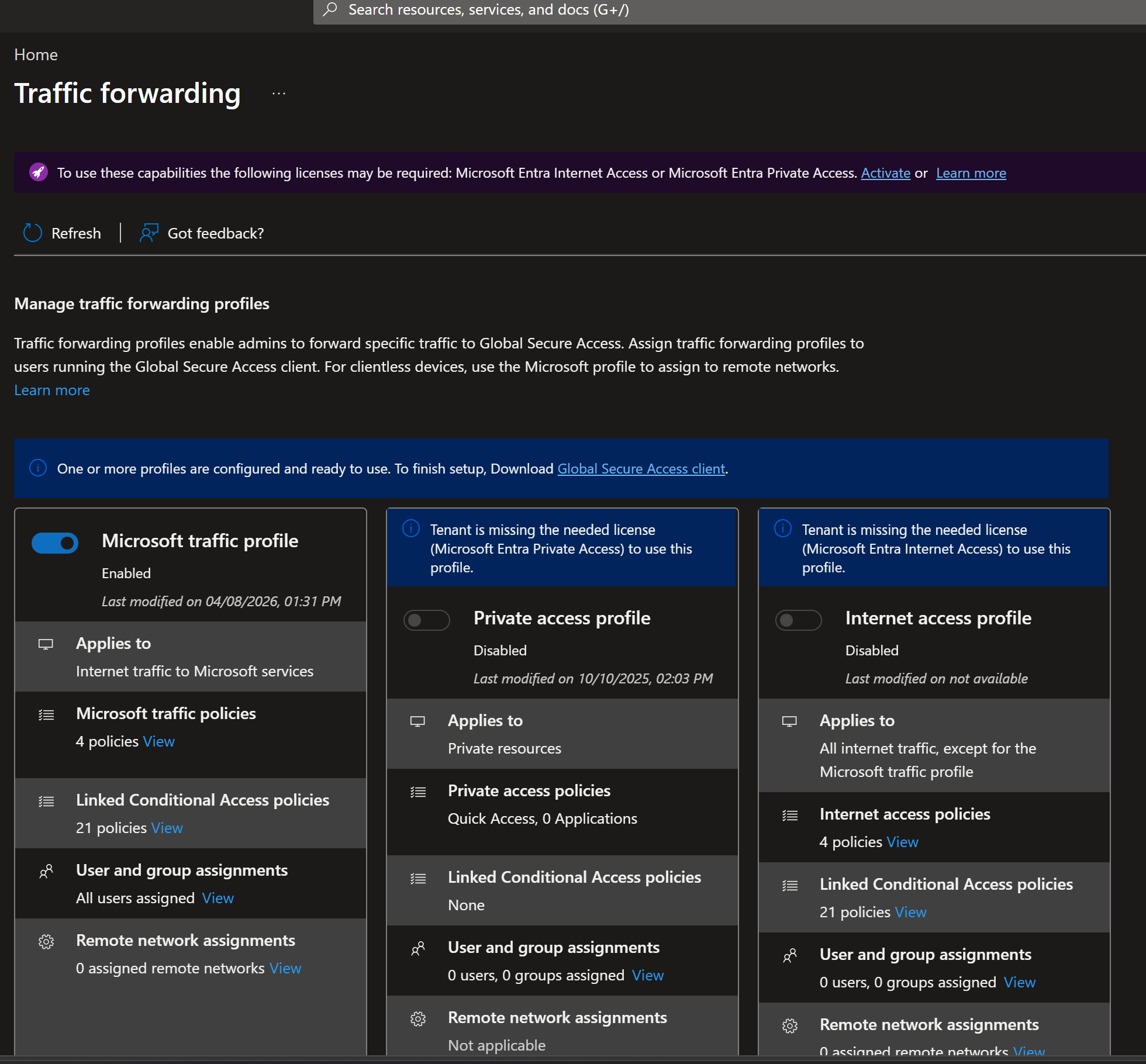Click the monitor icon beside Private resources
Screen dimensions: 1146x1064
coord(417,721)
